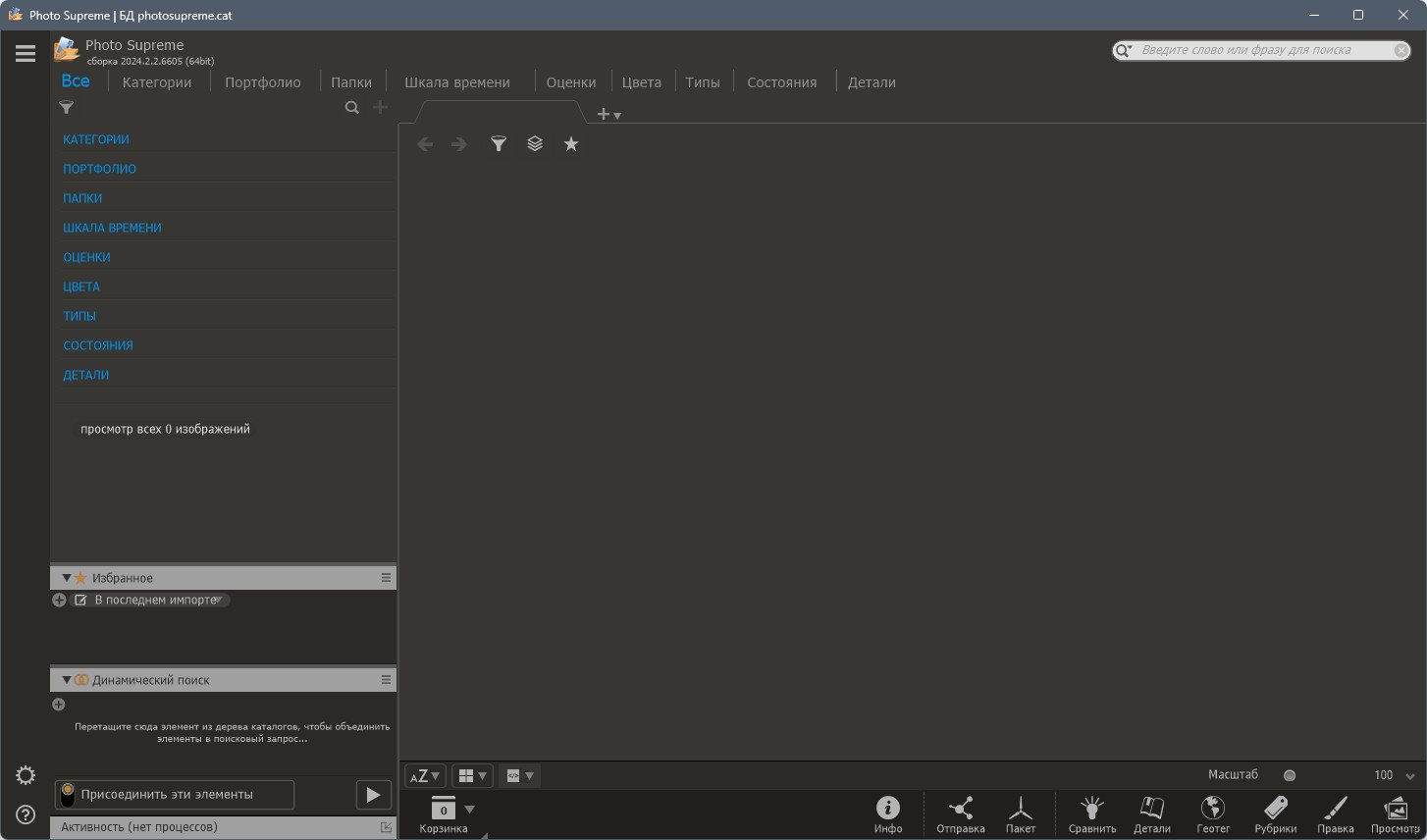
Task: Switch to the Шкала времени tab
Action: tap(457, 82)
